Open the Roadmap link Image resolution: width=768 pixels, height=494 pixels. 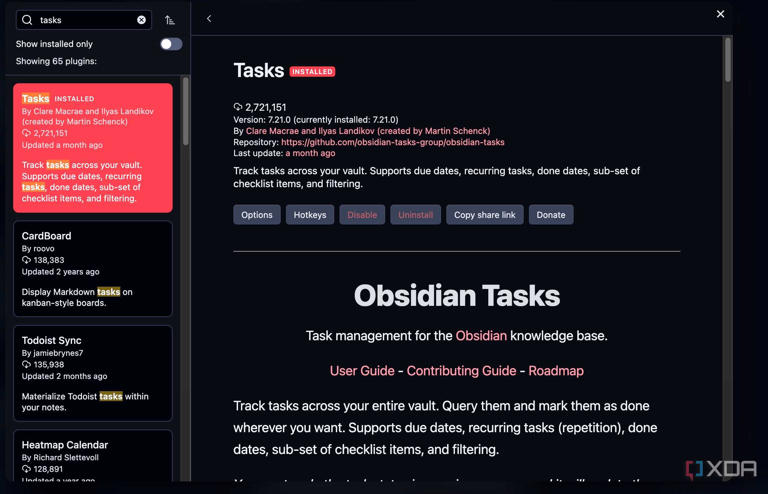[x=556, y=371]
